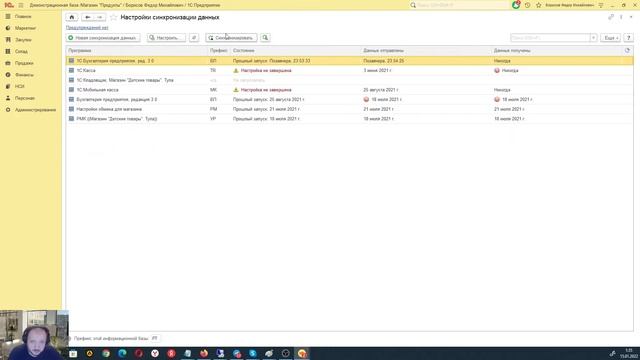Click warning icon in 1С Касса status
640x360 pixels.
pos(236,70)
